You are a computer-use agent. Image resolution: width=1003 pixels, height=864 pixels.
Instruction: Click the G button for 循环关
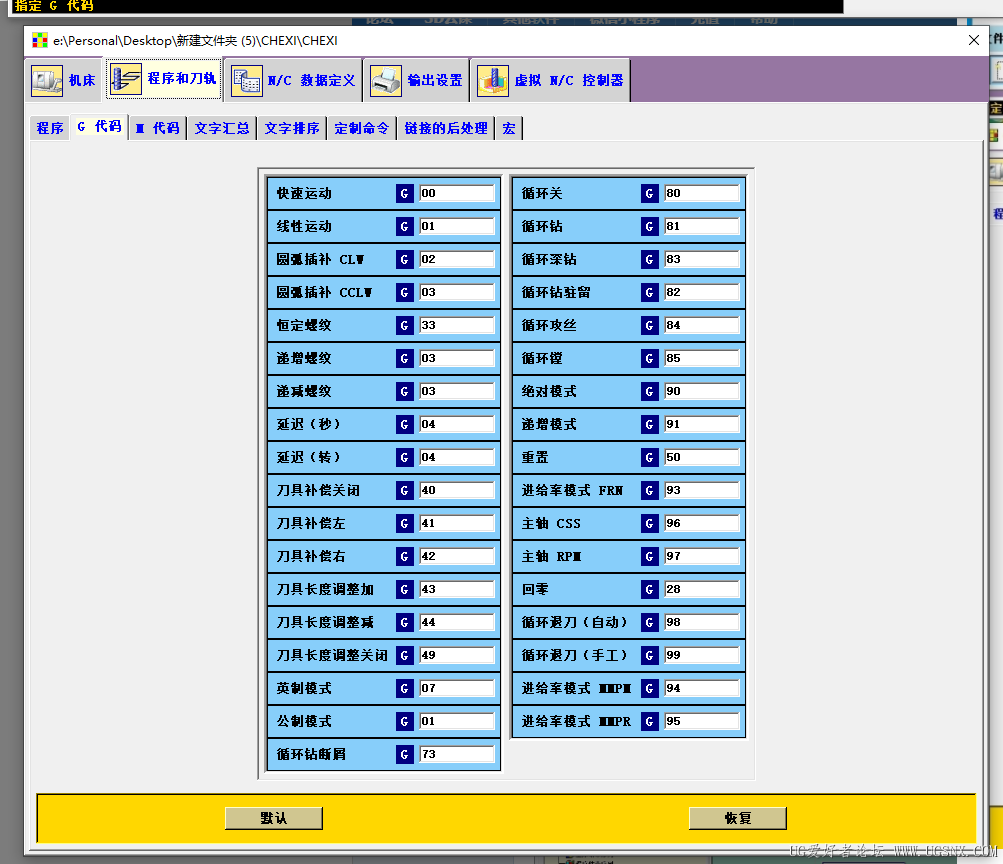649,193
